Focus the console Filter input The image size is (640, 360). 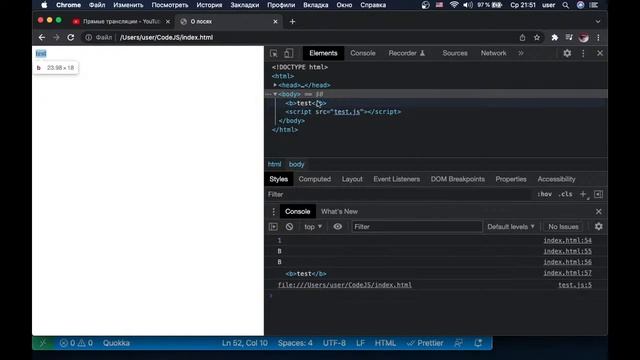(417, 227)
